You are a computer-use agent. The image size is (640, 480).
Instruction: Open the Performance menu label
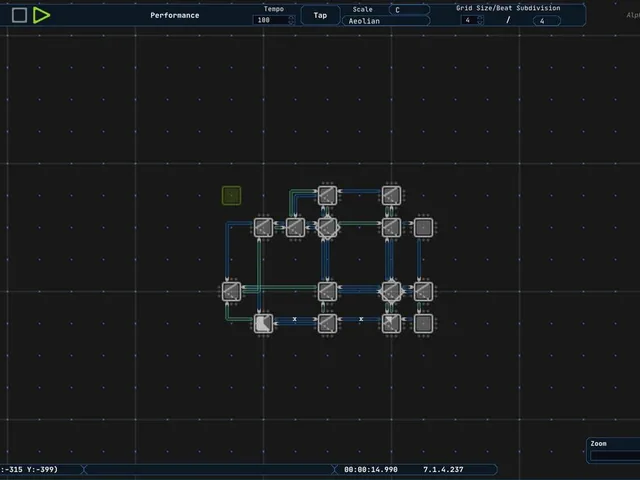coord(175,15)
